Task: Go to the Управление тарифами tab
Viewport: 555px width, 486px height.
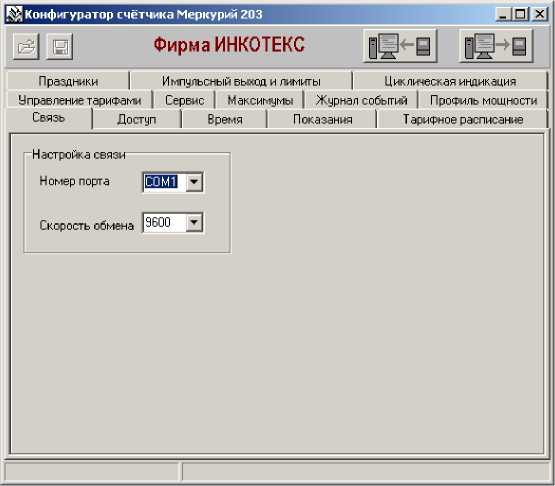Action: (x=80, y=101)
